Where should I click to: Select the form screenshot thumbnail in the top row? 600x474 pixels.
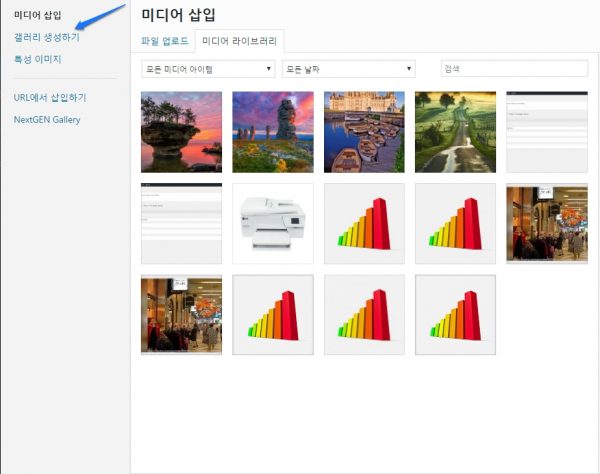(x=546, y=132)
